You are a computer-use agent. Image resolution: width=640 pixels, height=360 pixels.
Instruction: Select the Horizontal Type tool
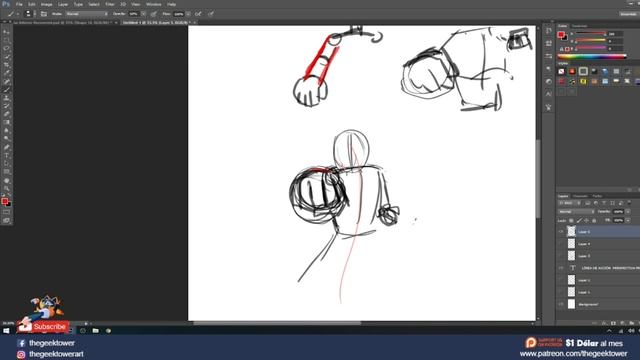pyautogui.click(x=6, y=156)
